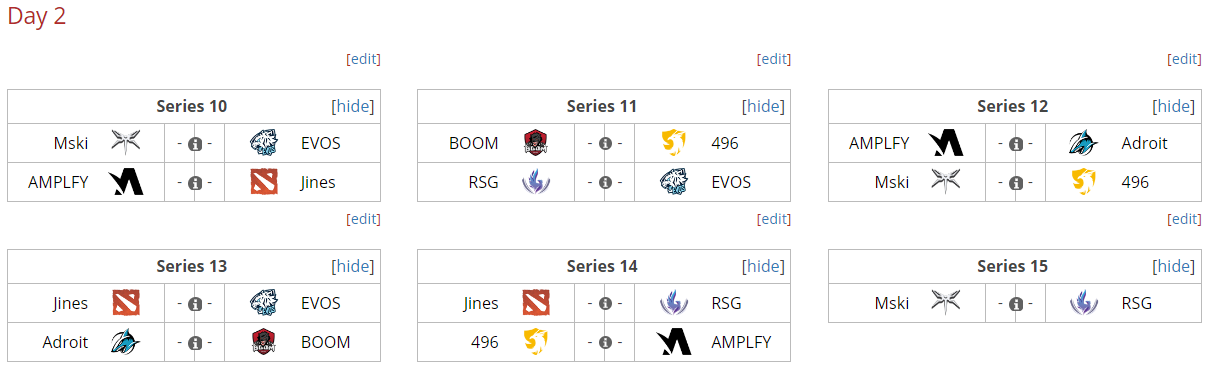Click AMPLFY logo in Series 14
This screenshot has height=370, width=1215.
[x=675, y=343]
